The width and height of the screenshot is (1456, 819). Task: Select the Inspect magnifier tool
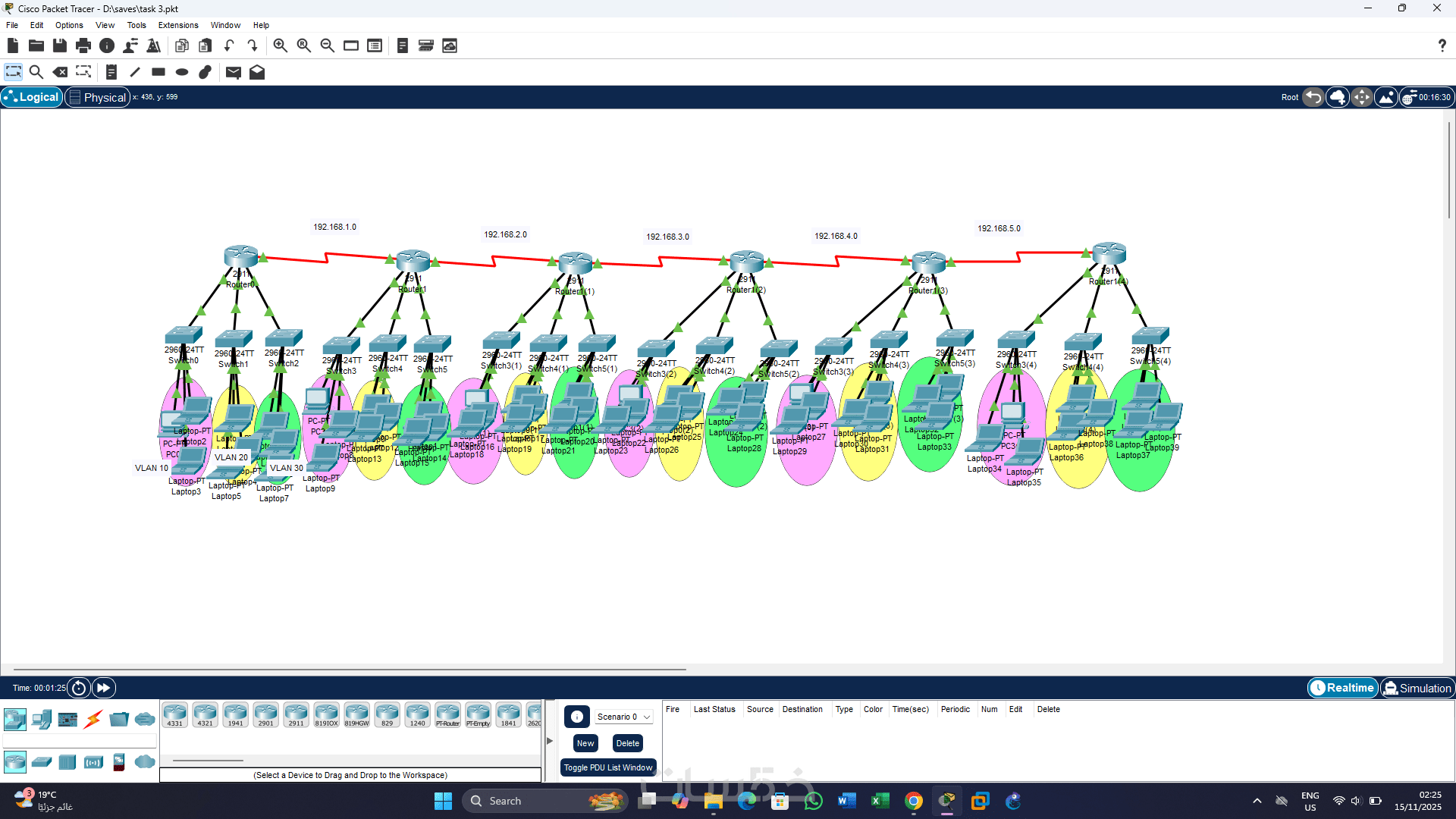[36, 72]
